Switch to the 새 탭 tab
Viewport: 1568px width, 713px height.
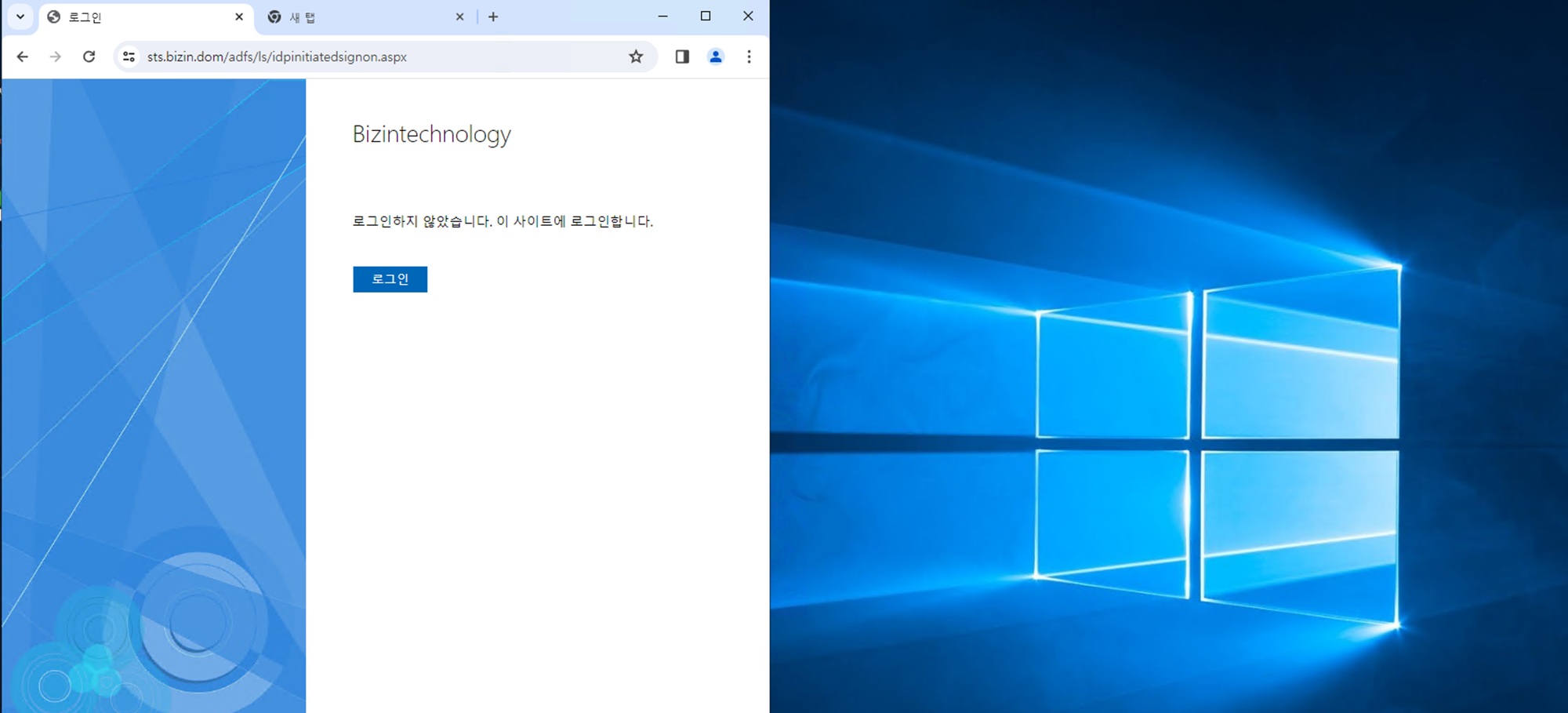pyautogui.click(x=365, y=17)
